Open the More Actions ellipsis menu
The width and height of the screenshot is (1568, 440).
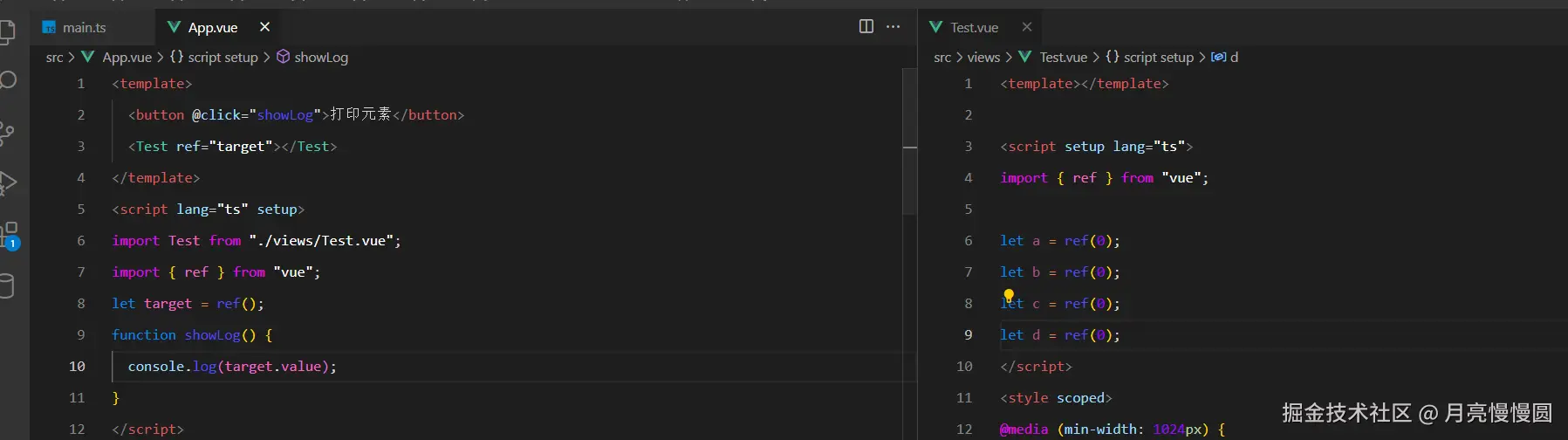point(893,27)
